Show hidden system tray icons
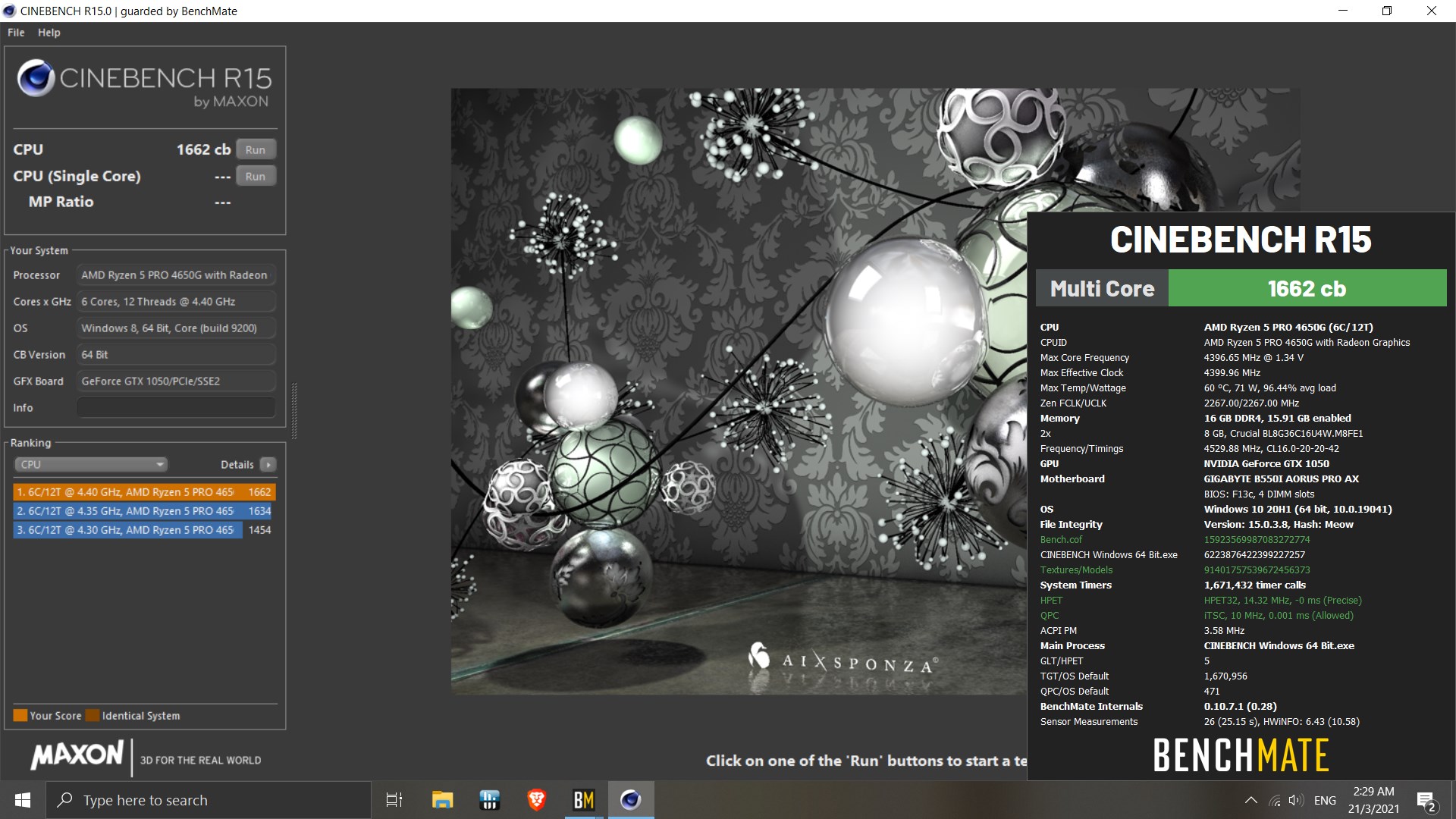This screenshot has width=1456, height=819. [x=1251, y=800]
